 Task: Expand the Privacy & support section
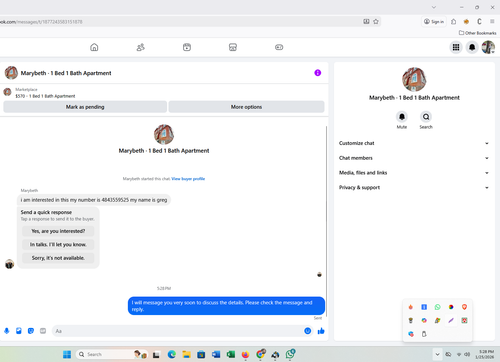[x=414, y=187]
